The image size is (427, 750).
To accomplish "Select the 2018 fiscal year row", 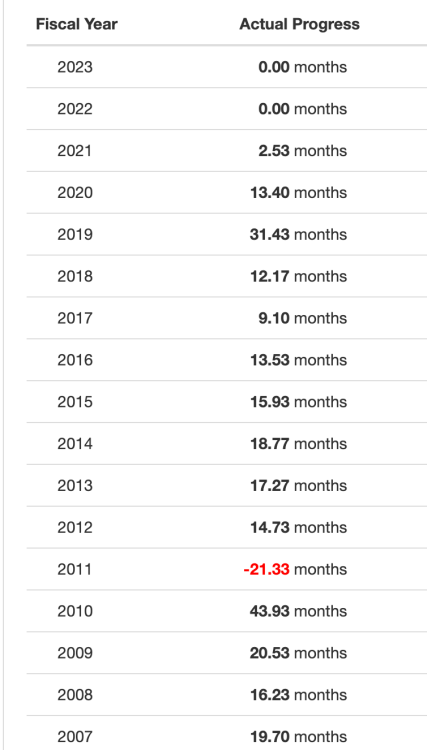I will click(x=227, y=276).
